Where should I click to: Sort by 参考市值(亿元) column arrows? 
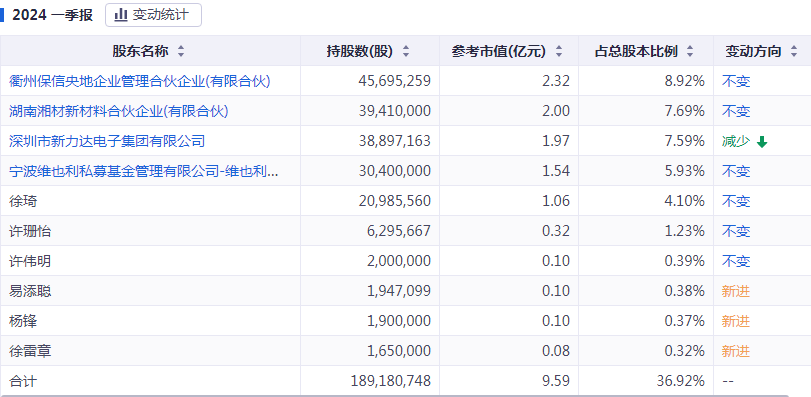click(559, 51)
